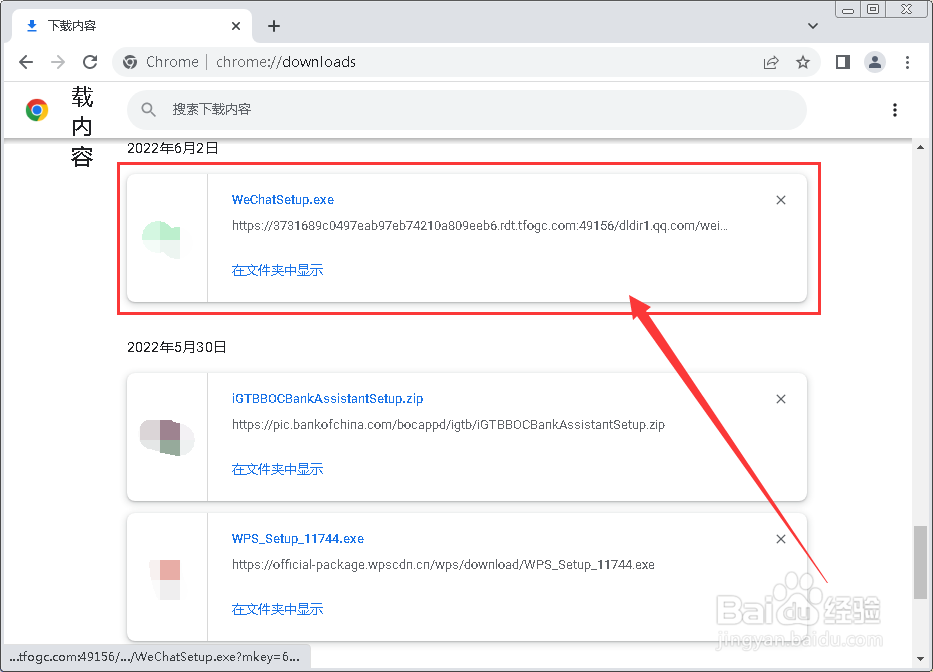This screenshot has width=933, height=672.
Task: Remove WPS_Setup_11744.exe from the list
Action: (781, 539)
